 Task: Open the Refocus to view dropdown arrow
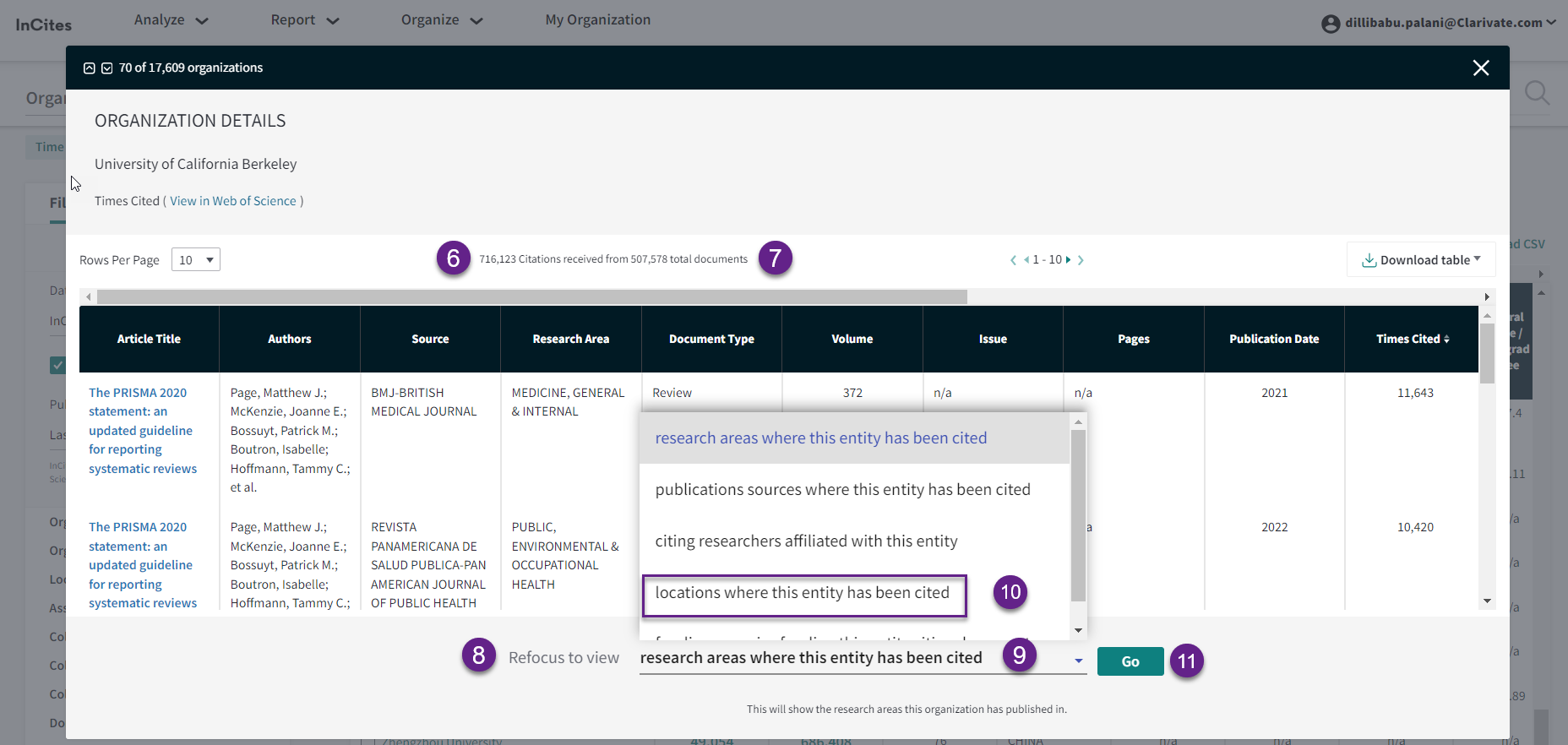coord(1079,661)
